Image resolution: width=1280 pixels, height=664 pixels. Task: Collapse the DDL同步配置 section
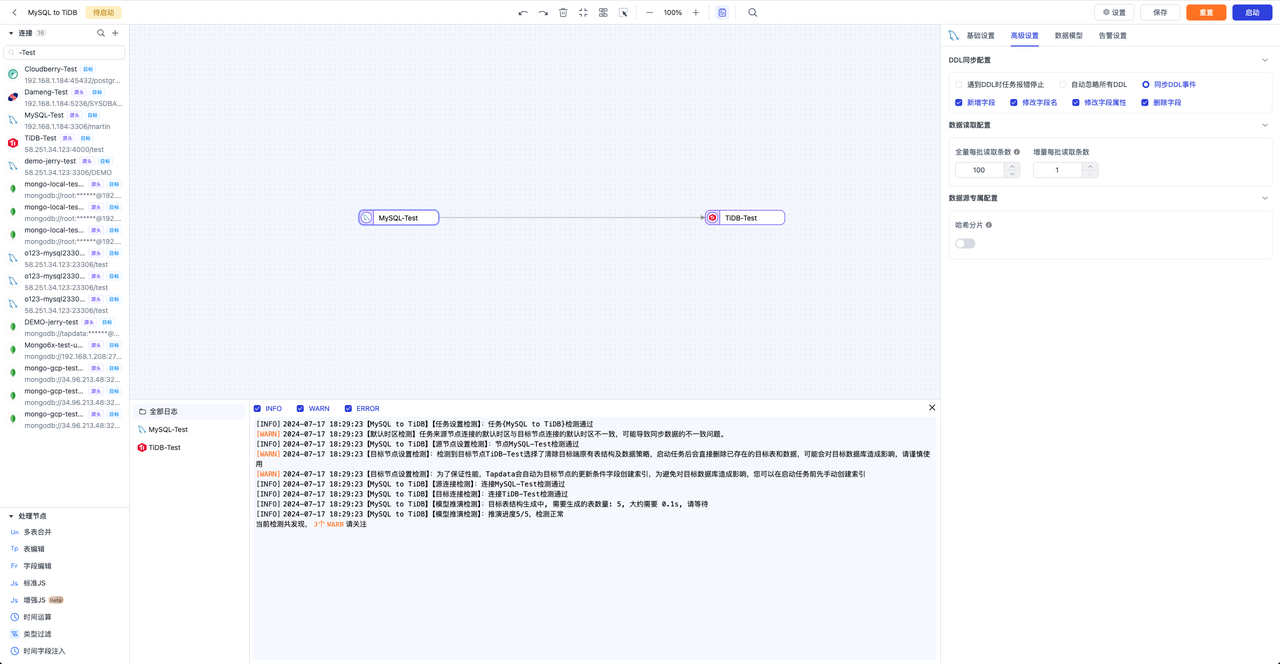[x=1265, y=59]
